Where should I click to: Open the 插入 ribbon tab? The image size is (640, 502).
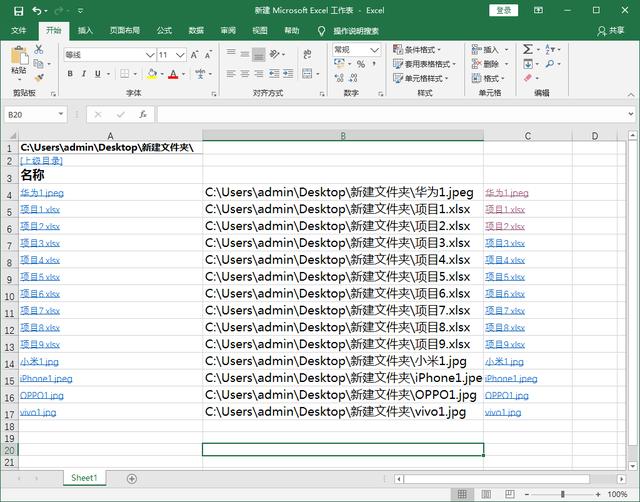[85, 31]
